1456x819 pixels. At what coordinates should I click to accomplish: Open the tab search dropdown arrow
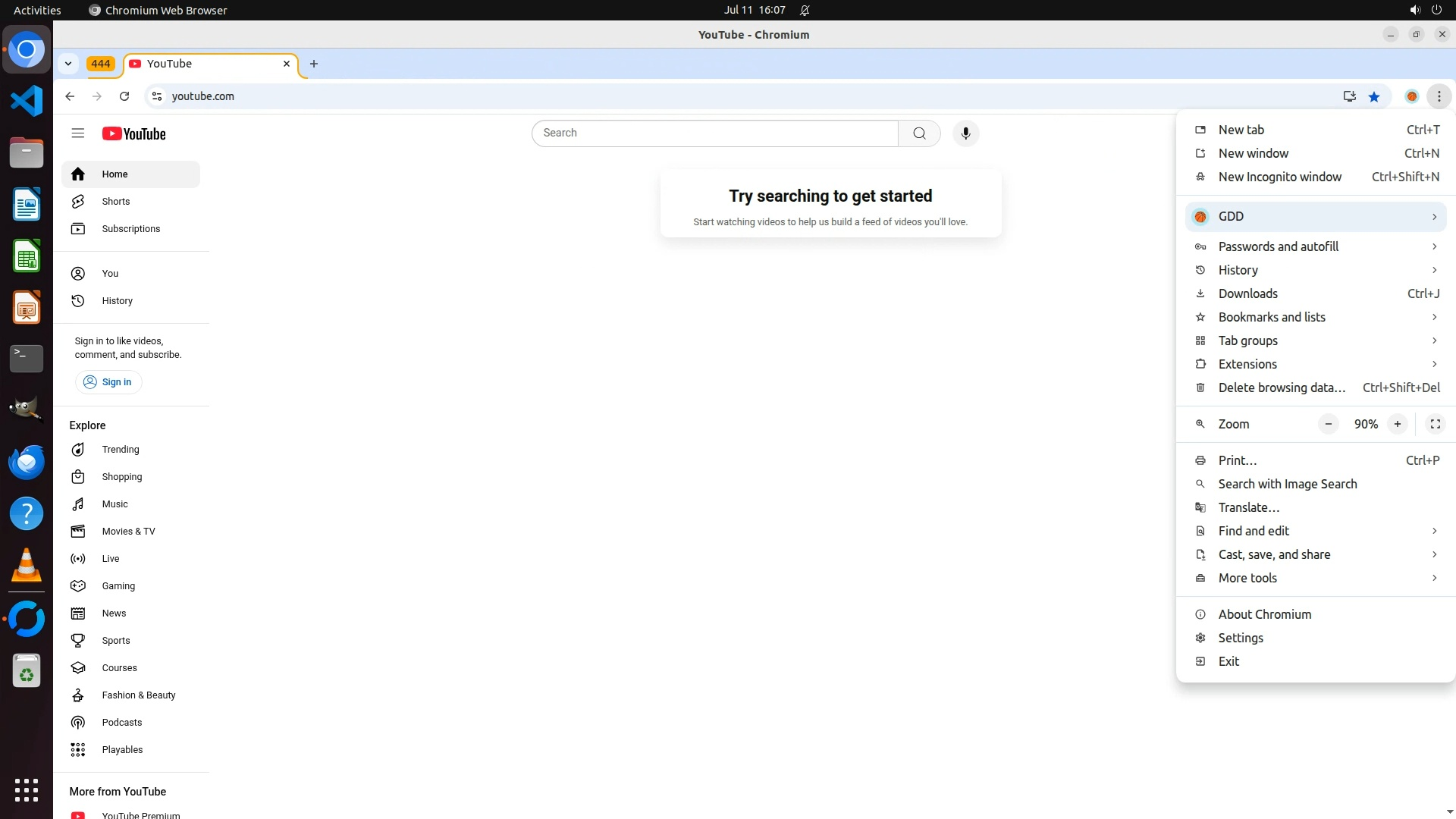point(68,64)
